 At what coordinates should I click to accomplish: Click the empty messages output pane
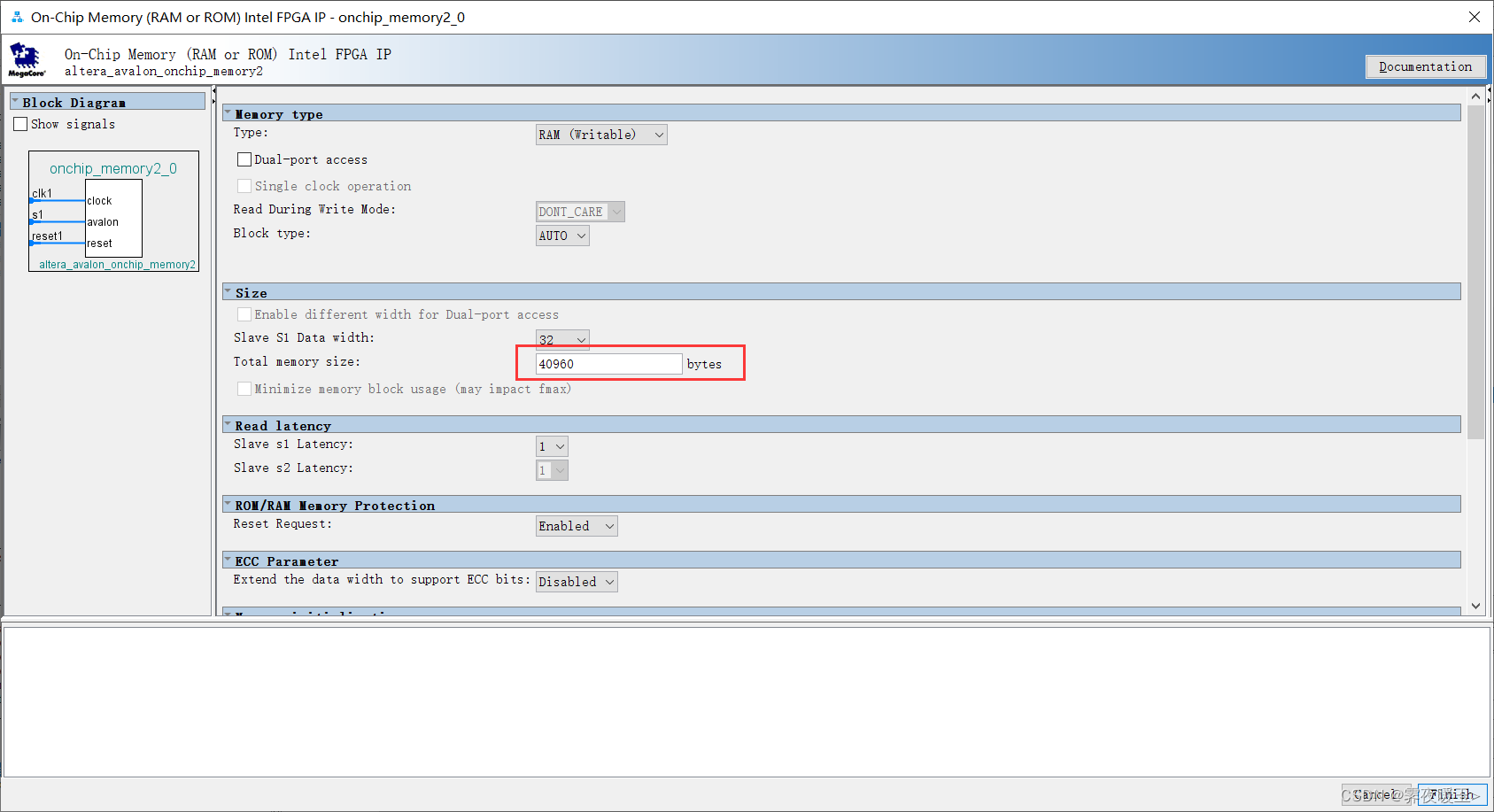coord(747,700)
